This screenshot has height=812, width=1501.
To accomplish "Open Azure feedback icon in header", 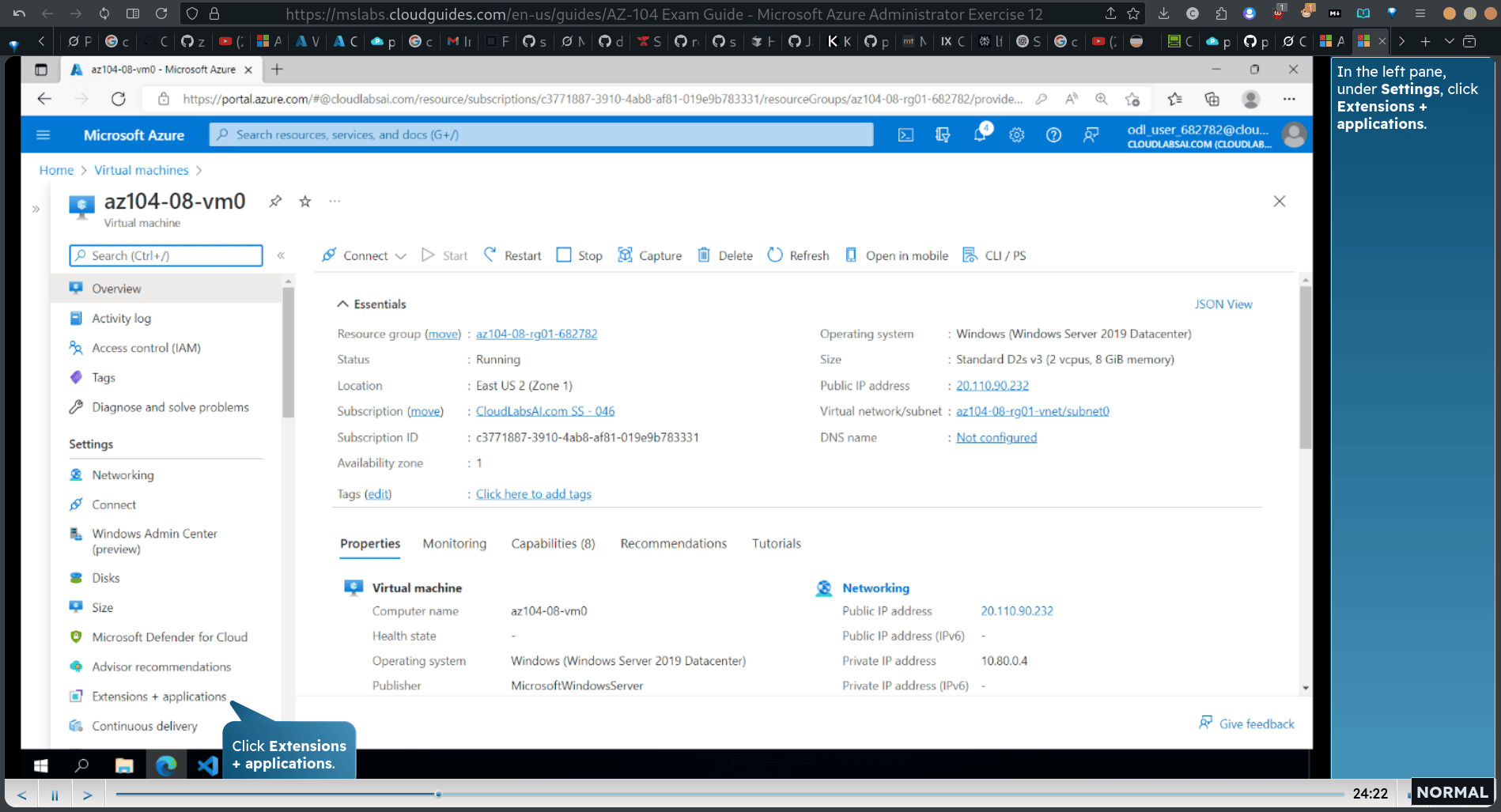I will point(1091,135).
